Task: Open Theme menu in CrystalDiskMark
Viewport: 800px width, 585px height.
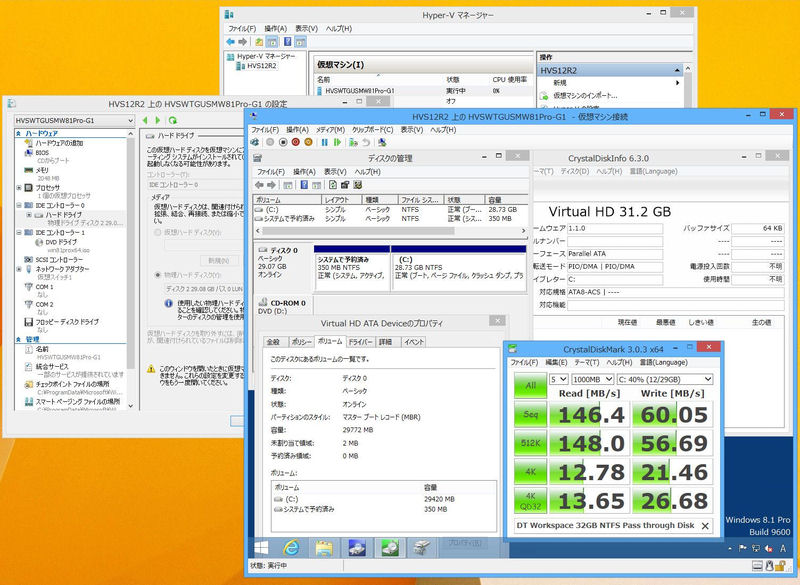Action: (x=586, y=362)
